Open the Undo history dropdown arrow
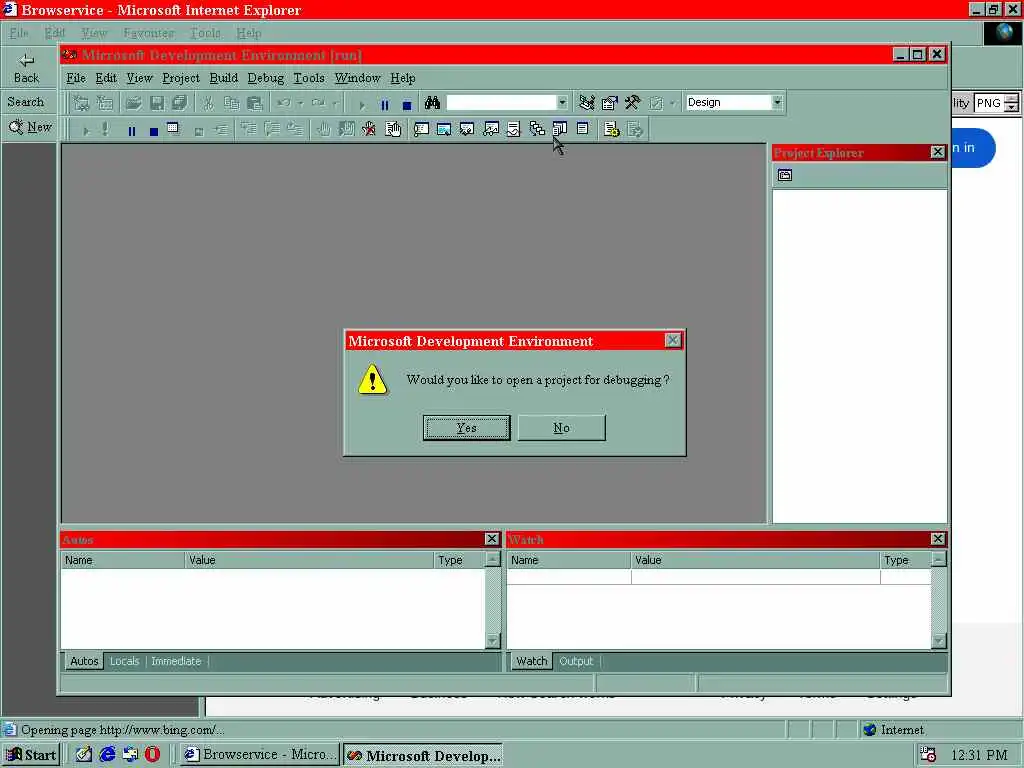Screen dimensions: 1024x768 point(301,103)
